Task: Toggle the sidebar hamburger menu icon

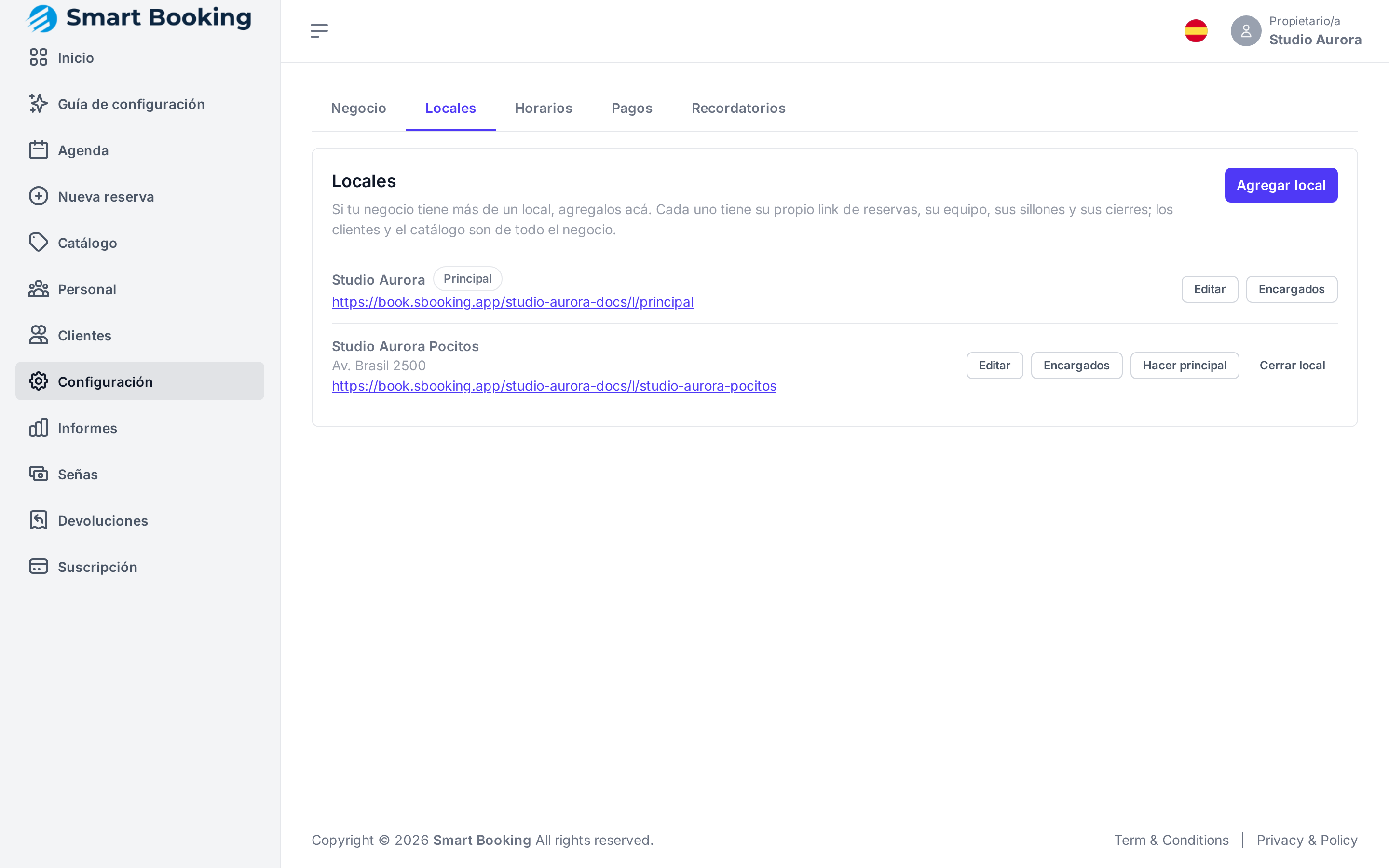Action: pyautogui.click(x=319, y=31)
